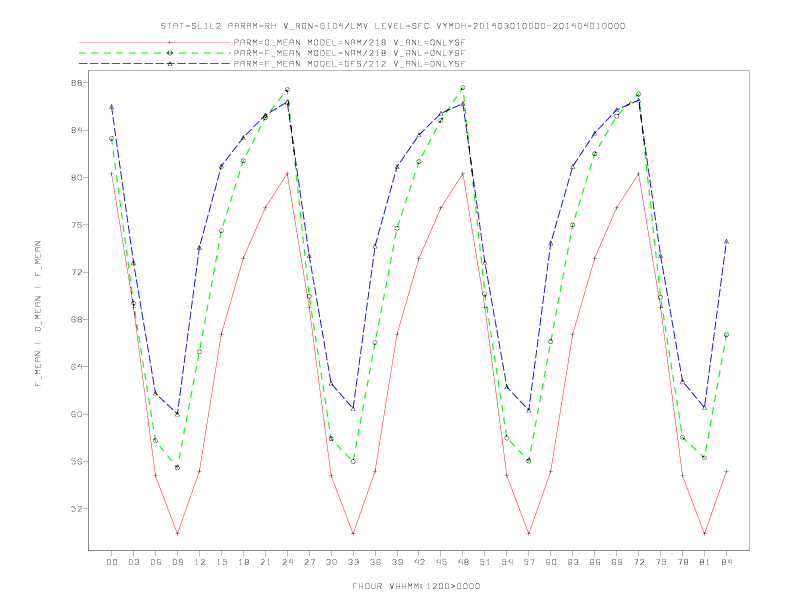Viewport: 792px width, 612px height.
Task: Click x-axis tick label 63
Action: [x=573, y=562]
